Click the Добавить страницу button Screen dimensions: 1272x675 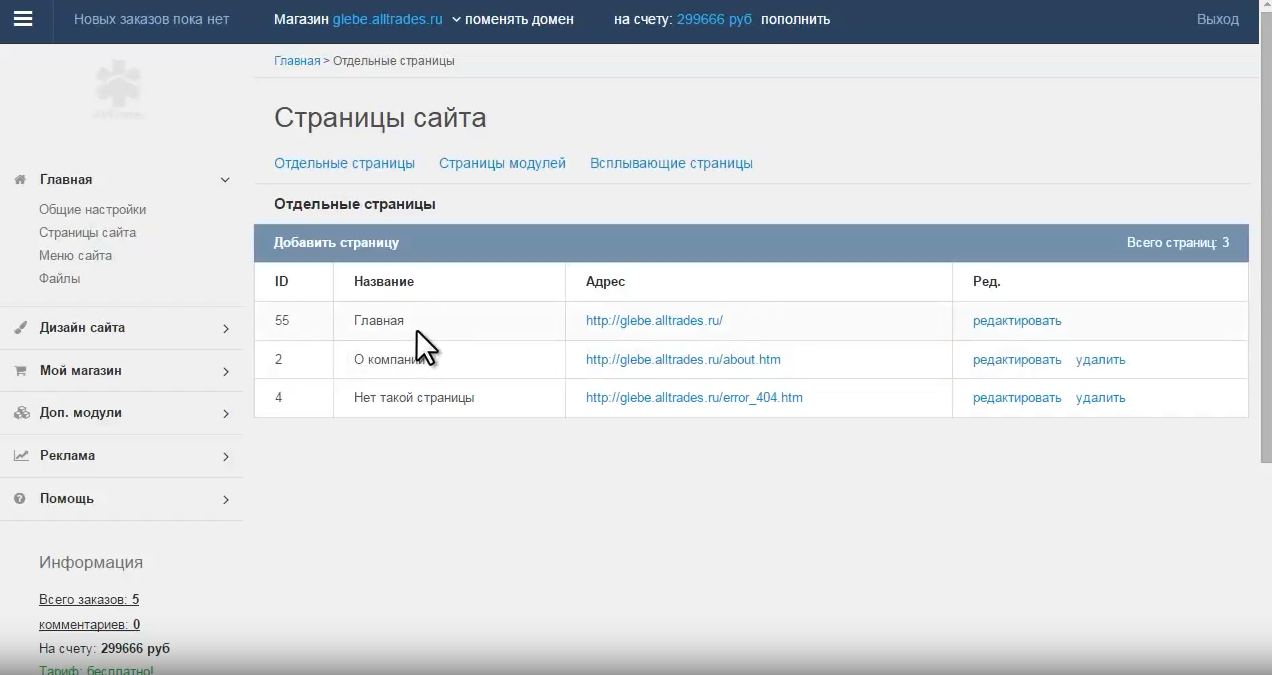pos(336,242)
